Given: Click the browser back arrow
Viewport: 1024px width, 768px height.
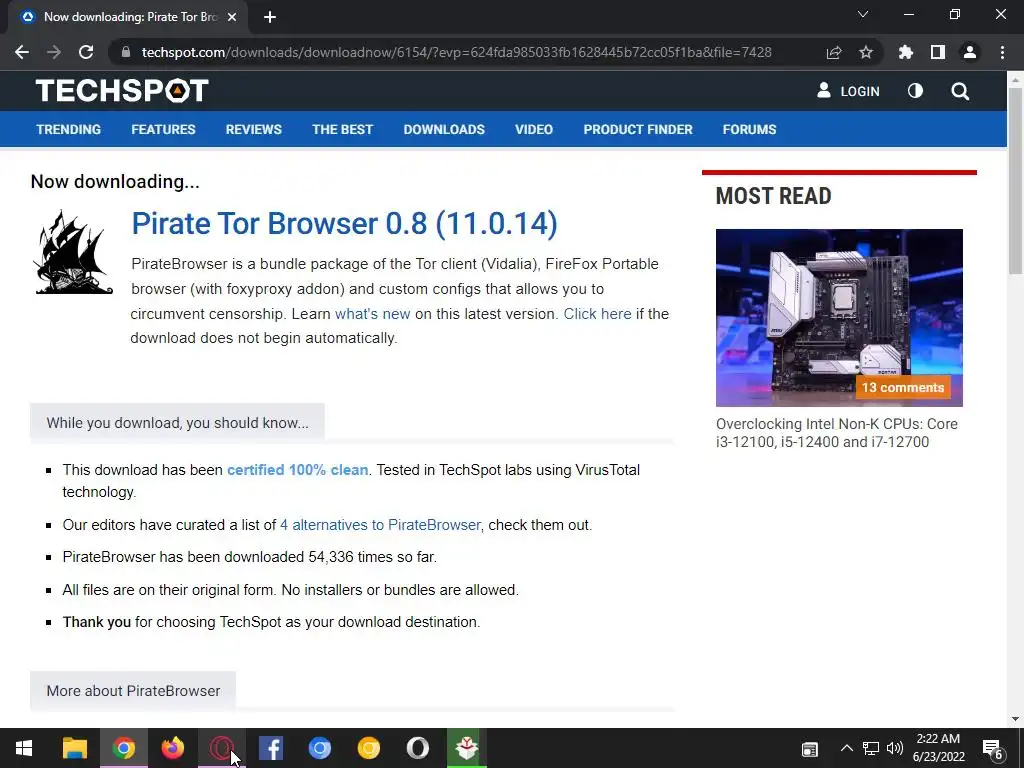Looking at the screenshot, I should point(22,52).
